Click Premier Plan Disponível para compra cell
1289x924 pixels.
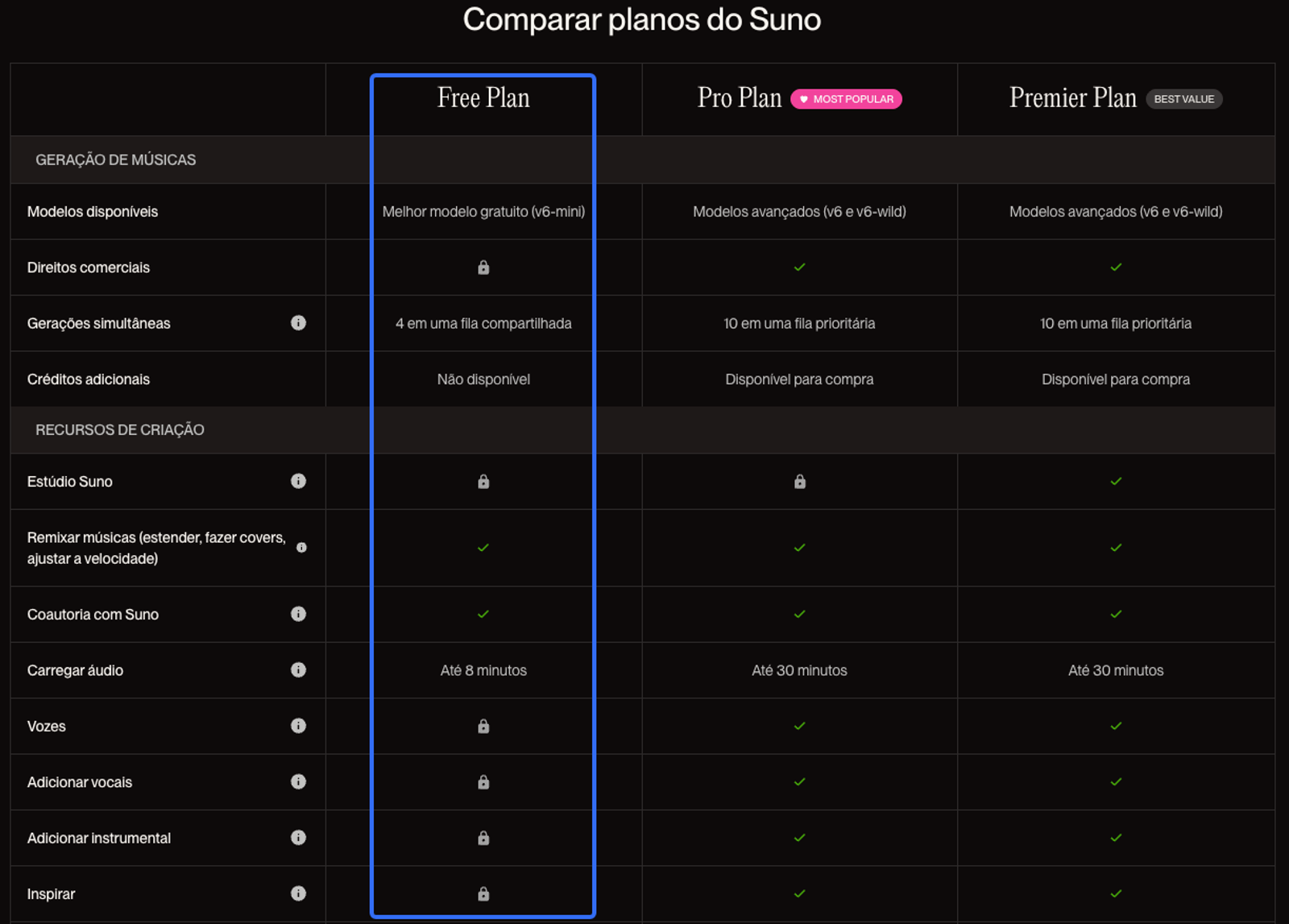[1116, 379]
